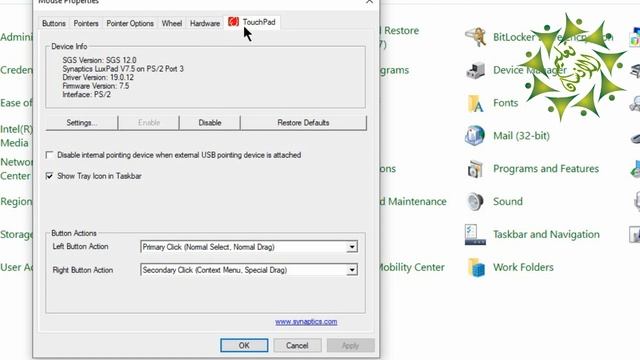Click the Programs and Features icon

tap(475, 169)
